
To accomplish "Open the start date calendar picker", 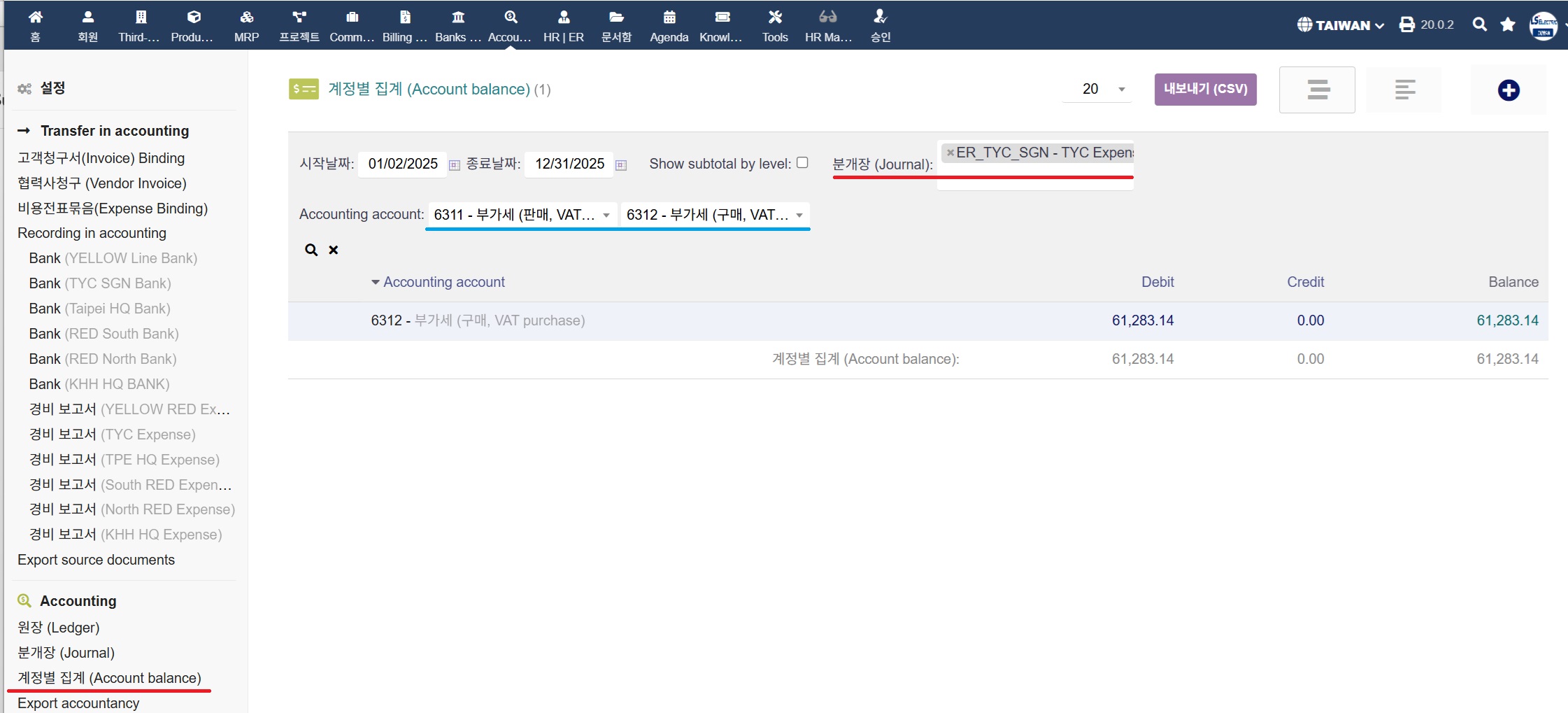I will point(455,165).
